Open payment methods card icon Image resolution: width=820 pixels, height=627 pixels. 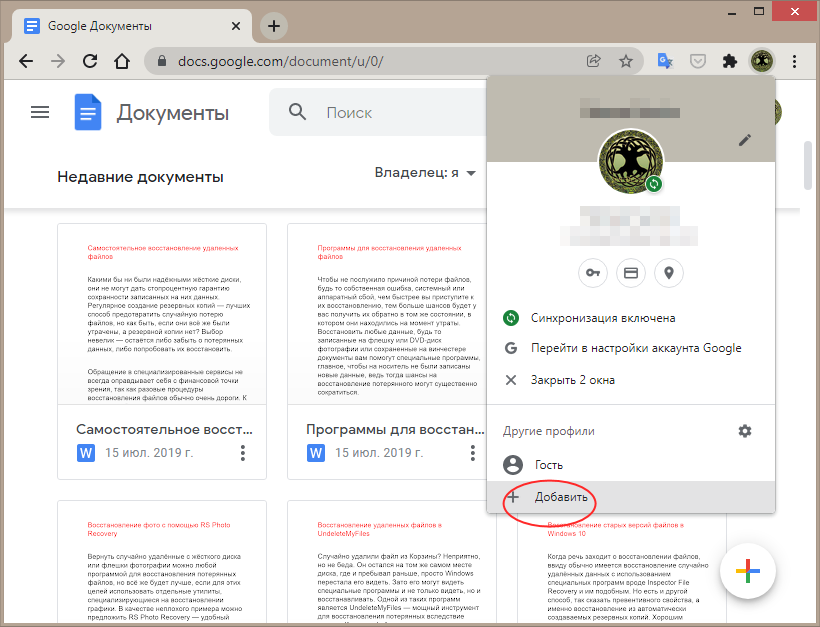[631, 272]
